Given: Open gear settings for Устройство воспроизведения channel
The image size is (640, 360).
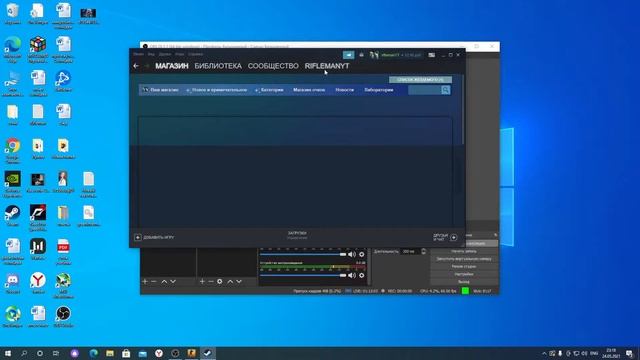Looking at the screenshot, I should (362, 276).
